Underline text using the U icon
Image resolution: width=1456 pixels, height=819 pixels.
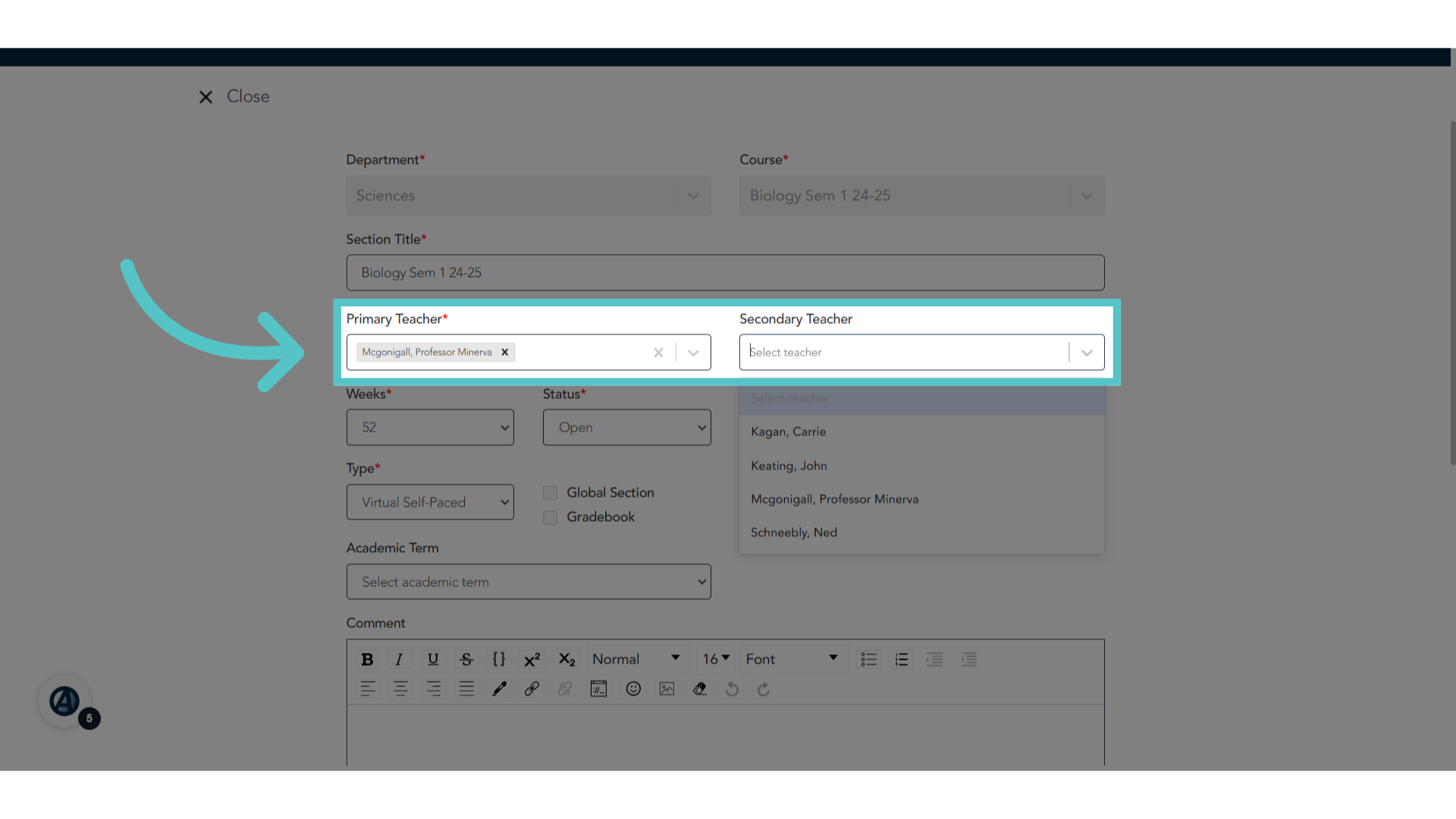tap(433, 659)
